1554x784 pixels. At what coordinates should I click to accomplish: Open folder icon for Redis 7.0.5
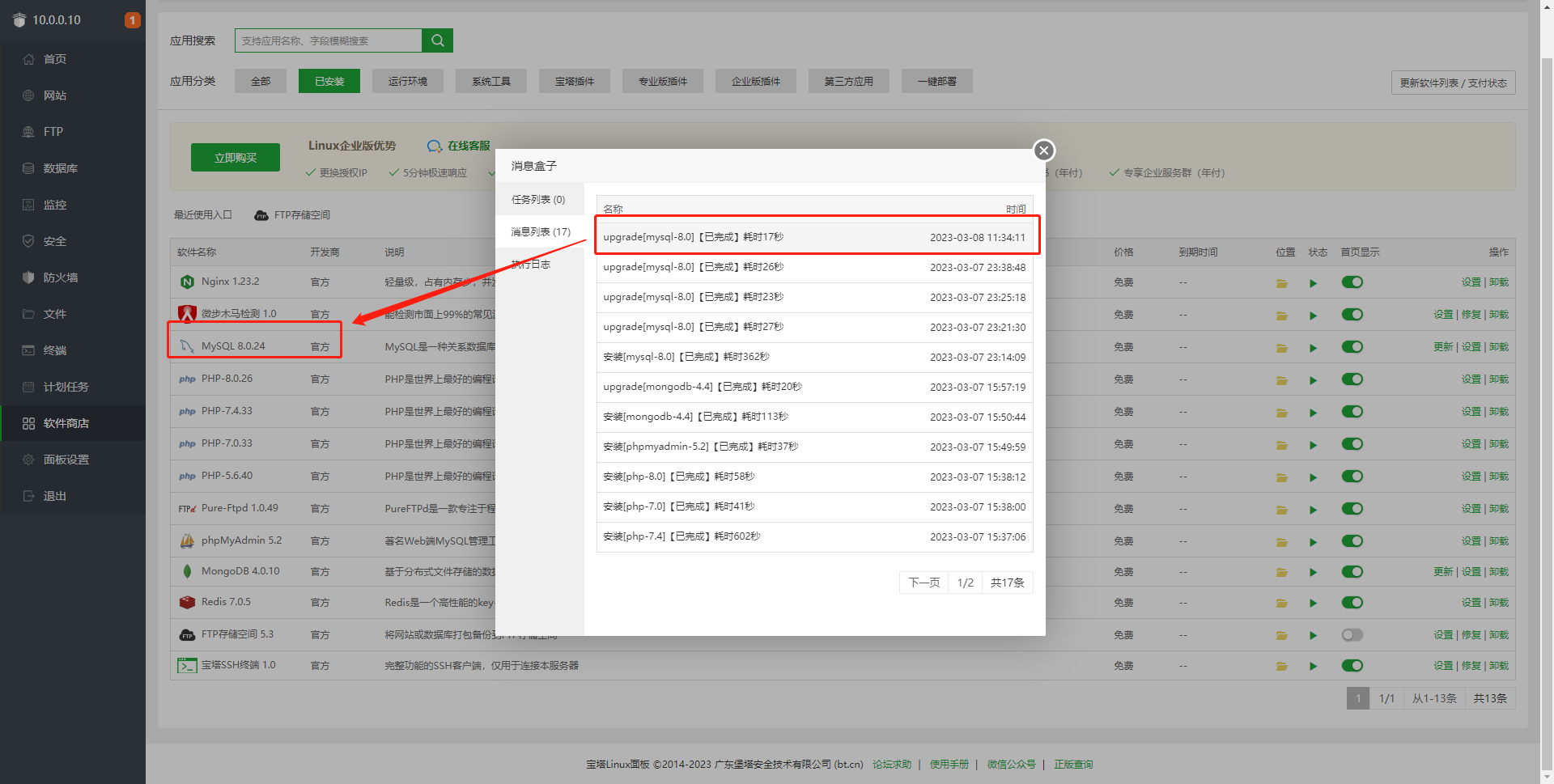pos(1282,604)
